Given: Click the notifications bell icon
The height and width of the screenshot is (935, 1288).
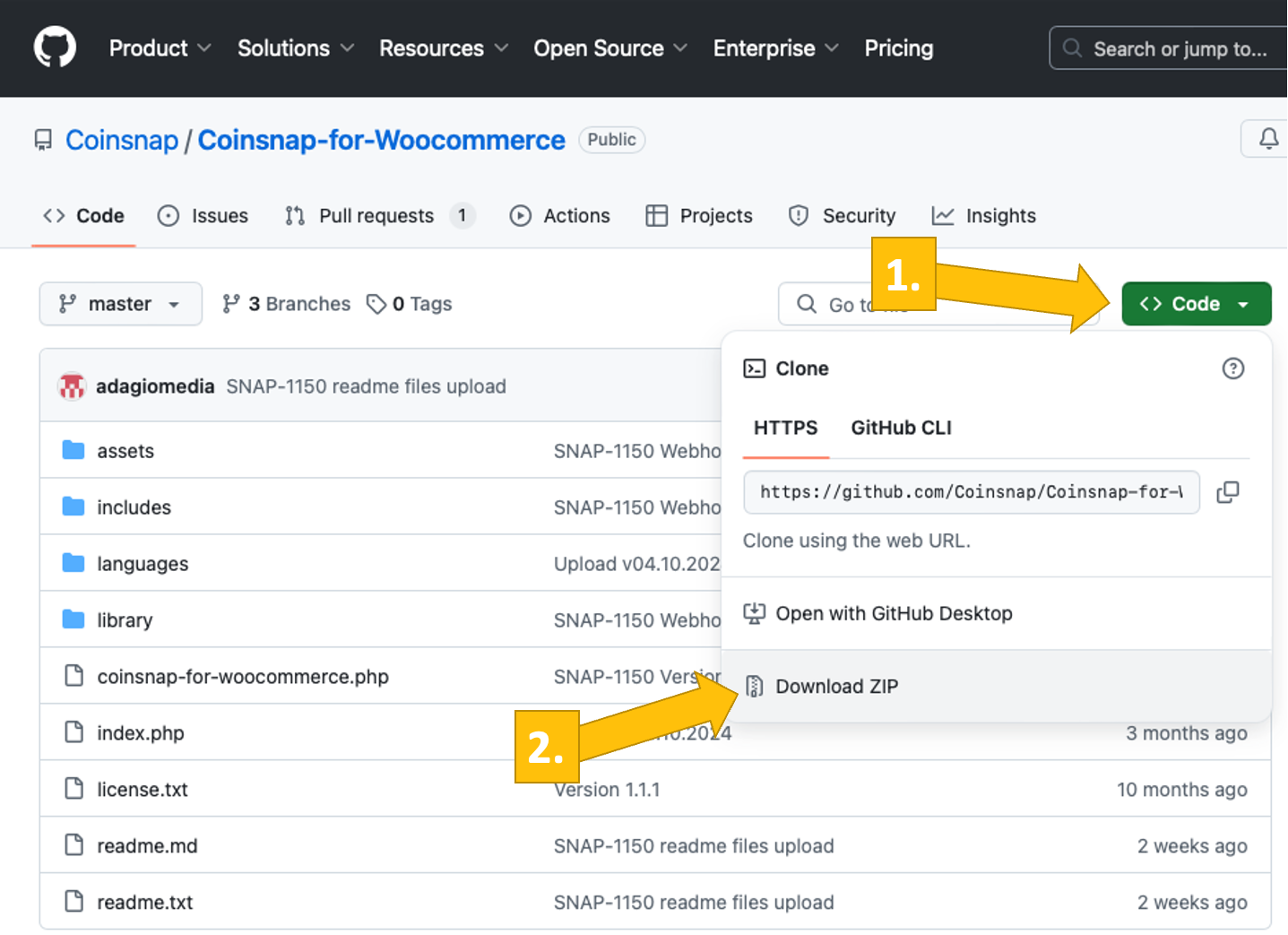Looking at the screenshot, I should point(1268,139).
